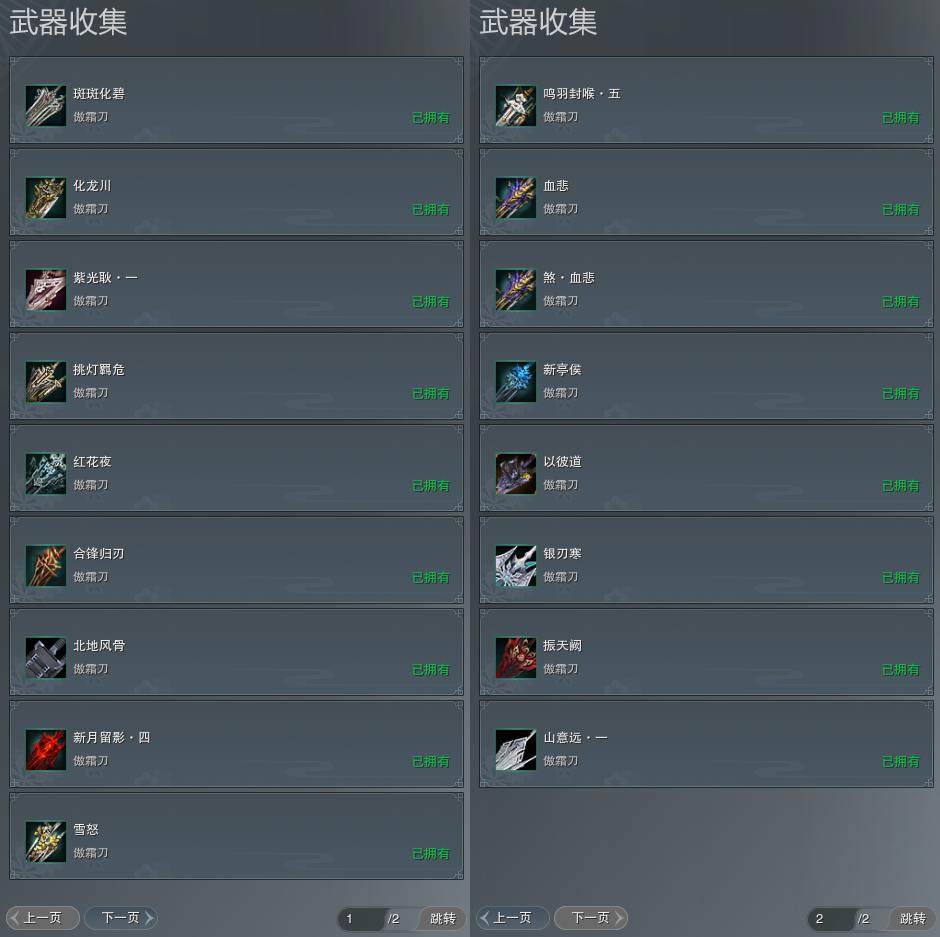Open the 红花夜 weapon icon
This screenshot has height=937, width=940.
pyautogui.click(x=46, y=474)
